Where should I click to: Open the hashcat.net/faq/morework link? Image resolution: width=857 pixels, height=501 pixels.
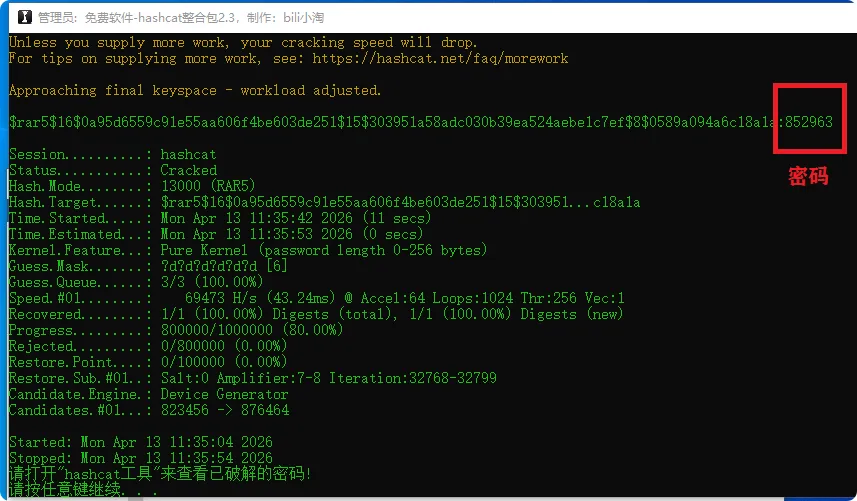coord(440,58)
